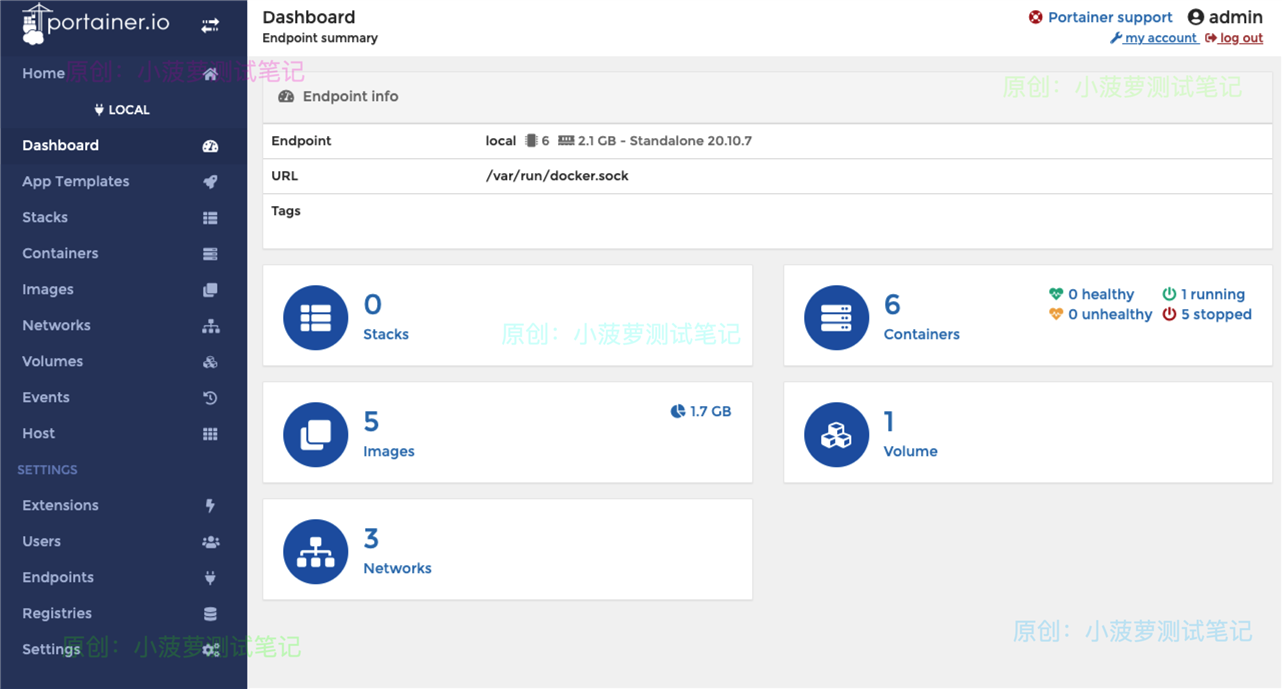
Task: Click the App Templates rocket icon
Action: pyautogui.click(x=210, y=182)
